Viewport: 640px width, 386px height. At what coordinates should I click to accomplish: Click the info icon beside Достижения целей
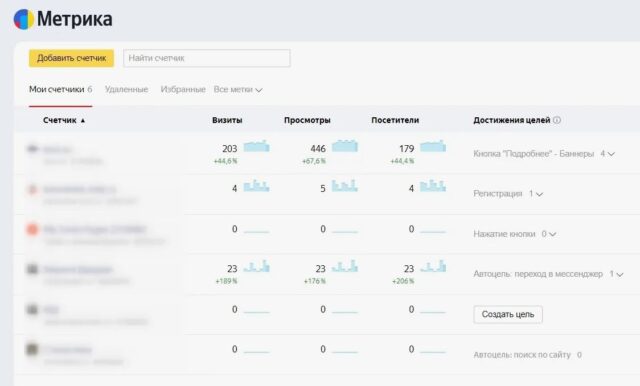(x=557, y=120)
